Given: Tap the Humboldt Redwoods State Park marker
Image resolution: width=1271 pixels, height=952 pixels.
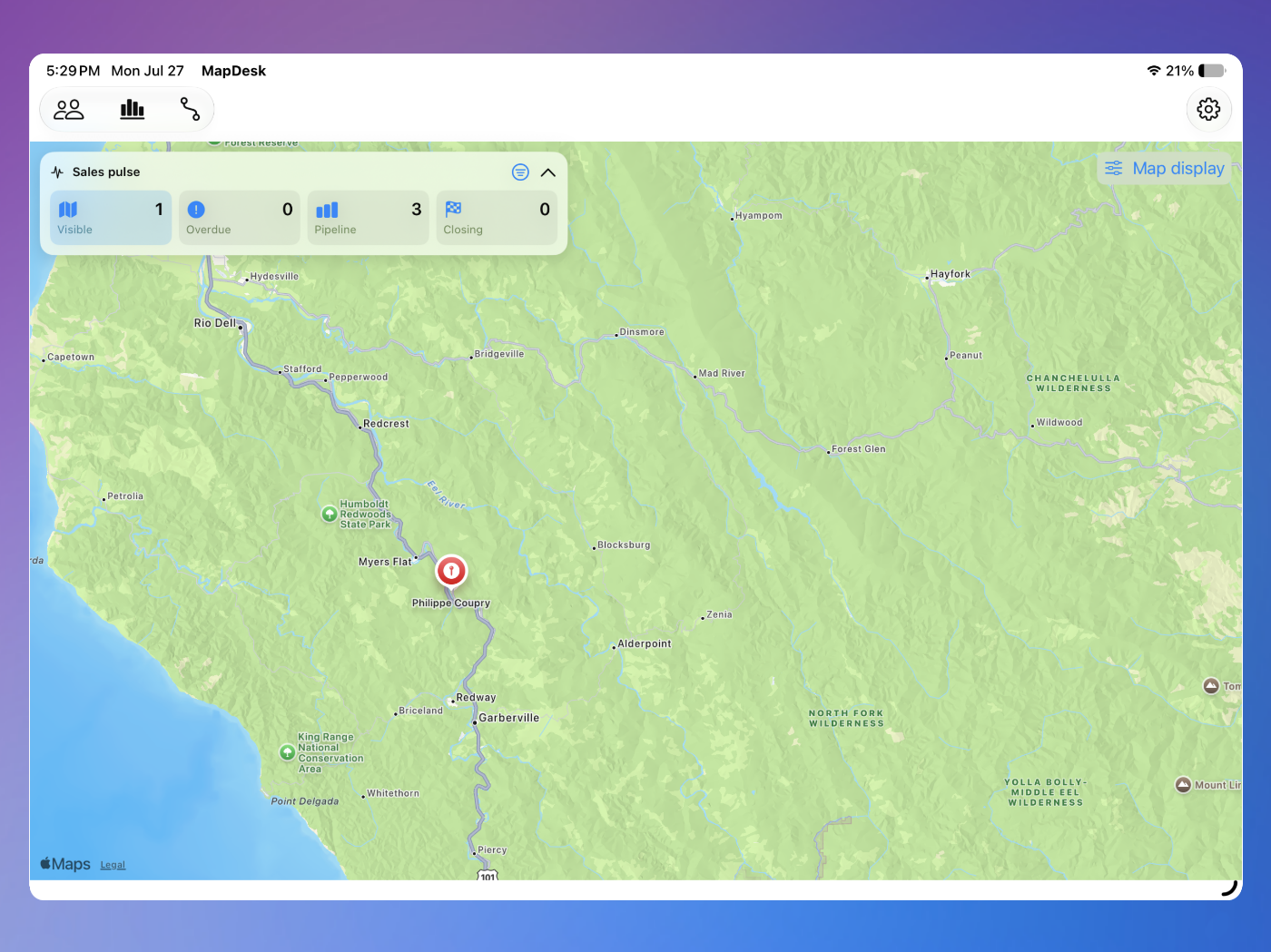Looking at the screenshot, I should (330, 515).
